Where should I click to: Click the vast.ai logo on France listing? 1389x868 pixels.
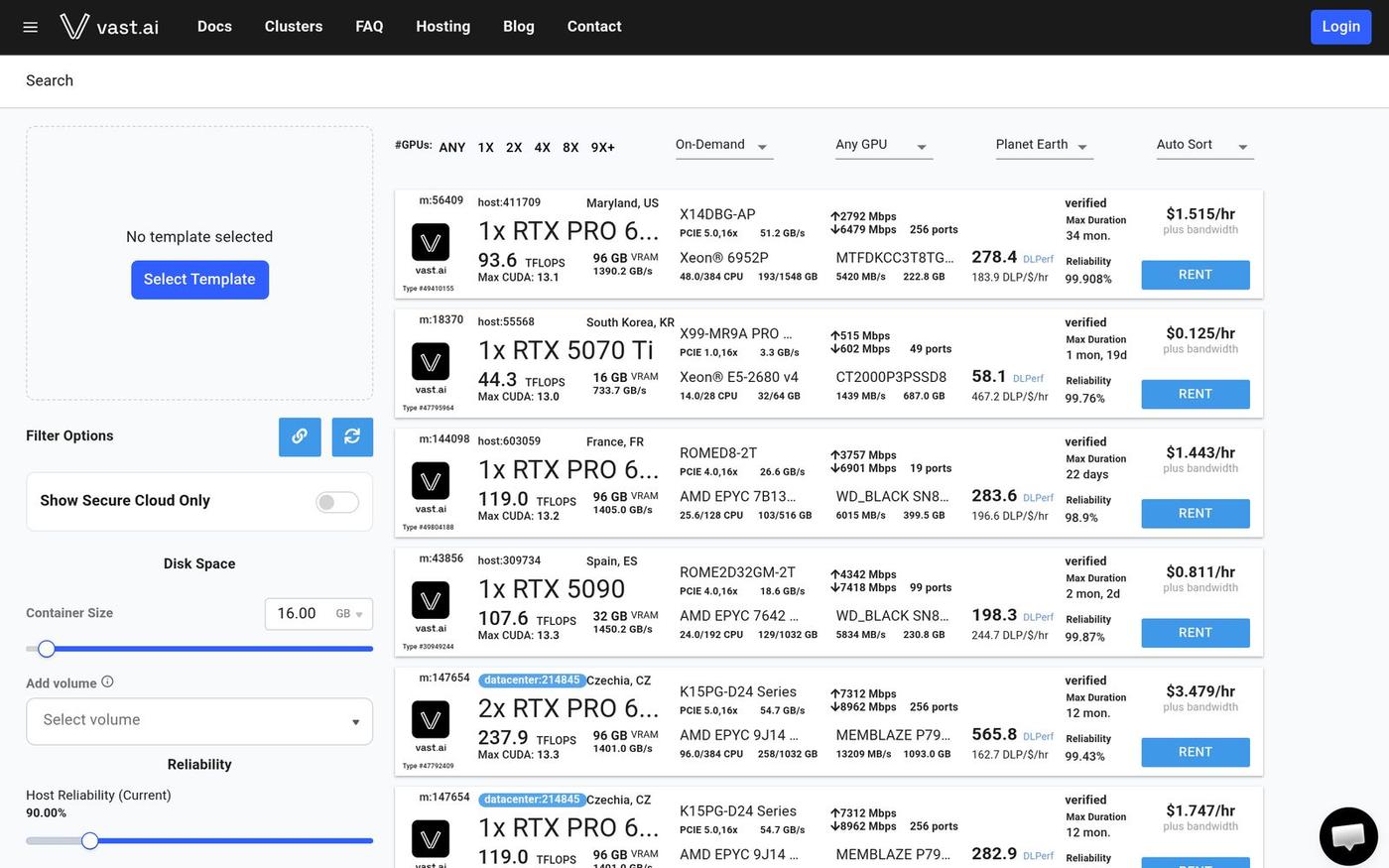[x=431, y=481]
